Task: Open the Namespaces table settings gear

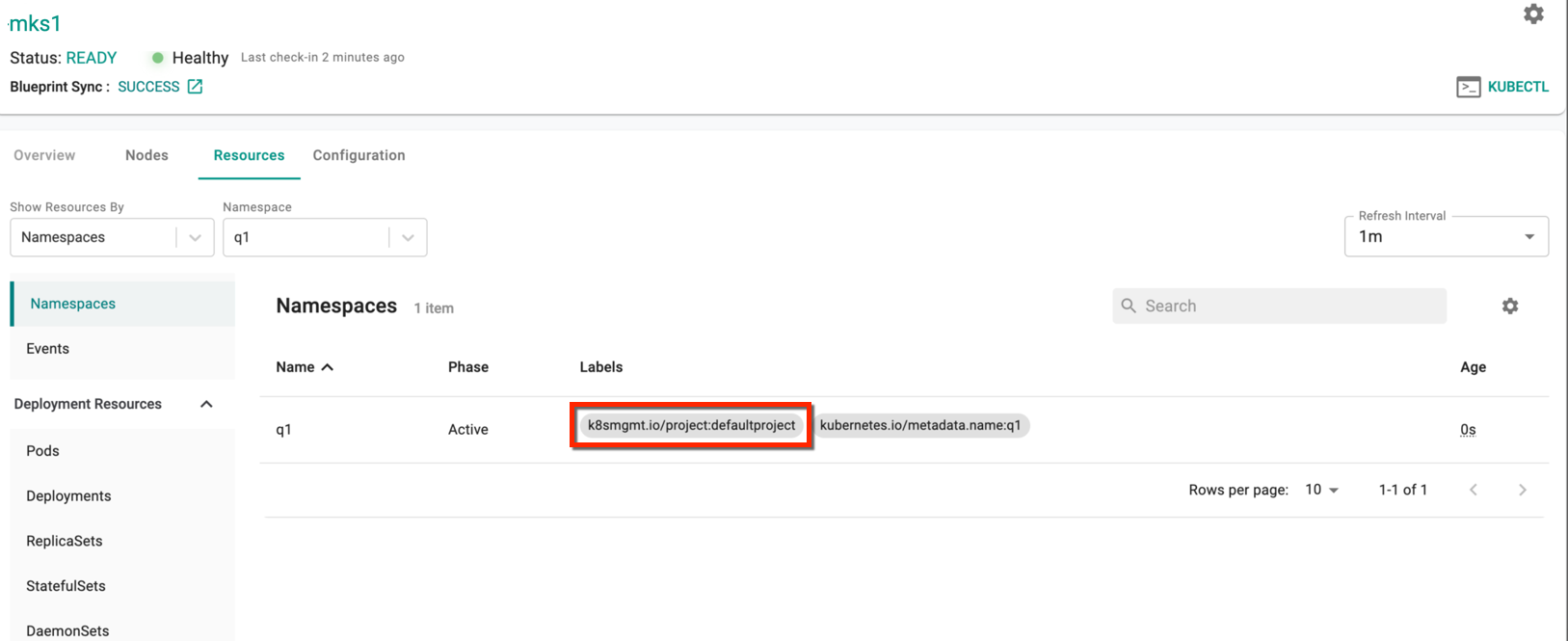Action: pyautogui.click(x=1510, y=306)
